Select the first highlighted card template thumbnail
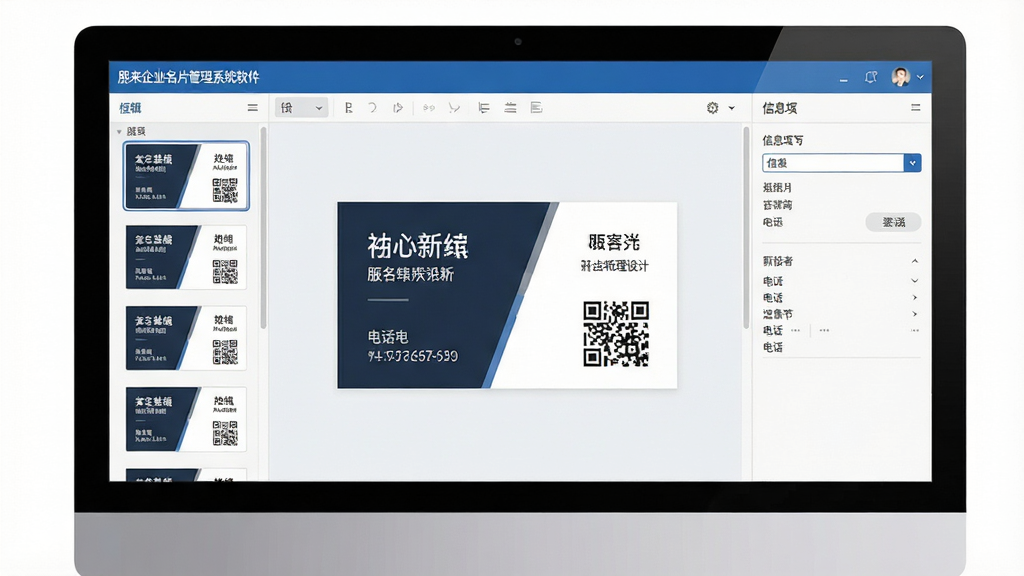The image size is (1024, 576). pos(186,176)
